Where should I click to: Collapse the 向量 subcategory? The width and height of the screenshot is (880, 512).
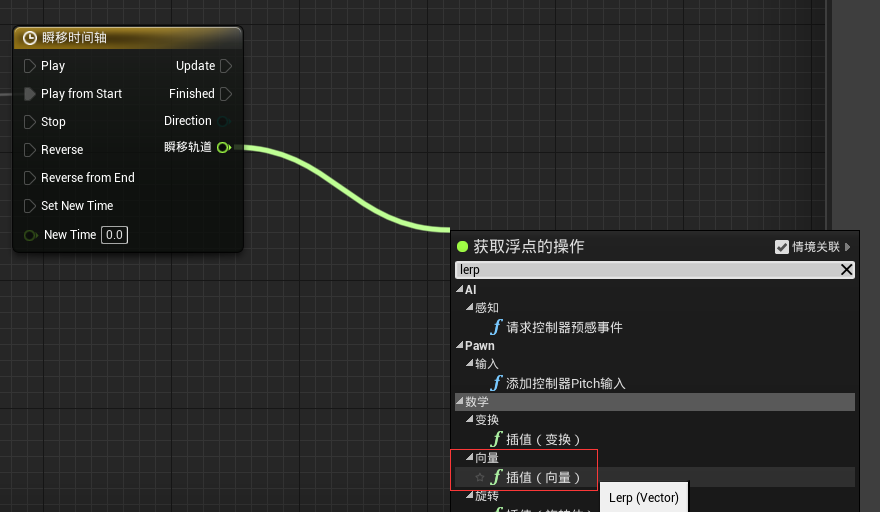coord(470,457)
